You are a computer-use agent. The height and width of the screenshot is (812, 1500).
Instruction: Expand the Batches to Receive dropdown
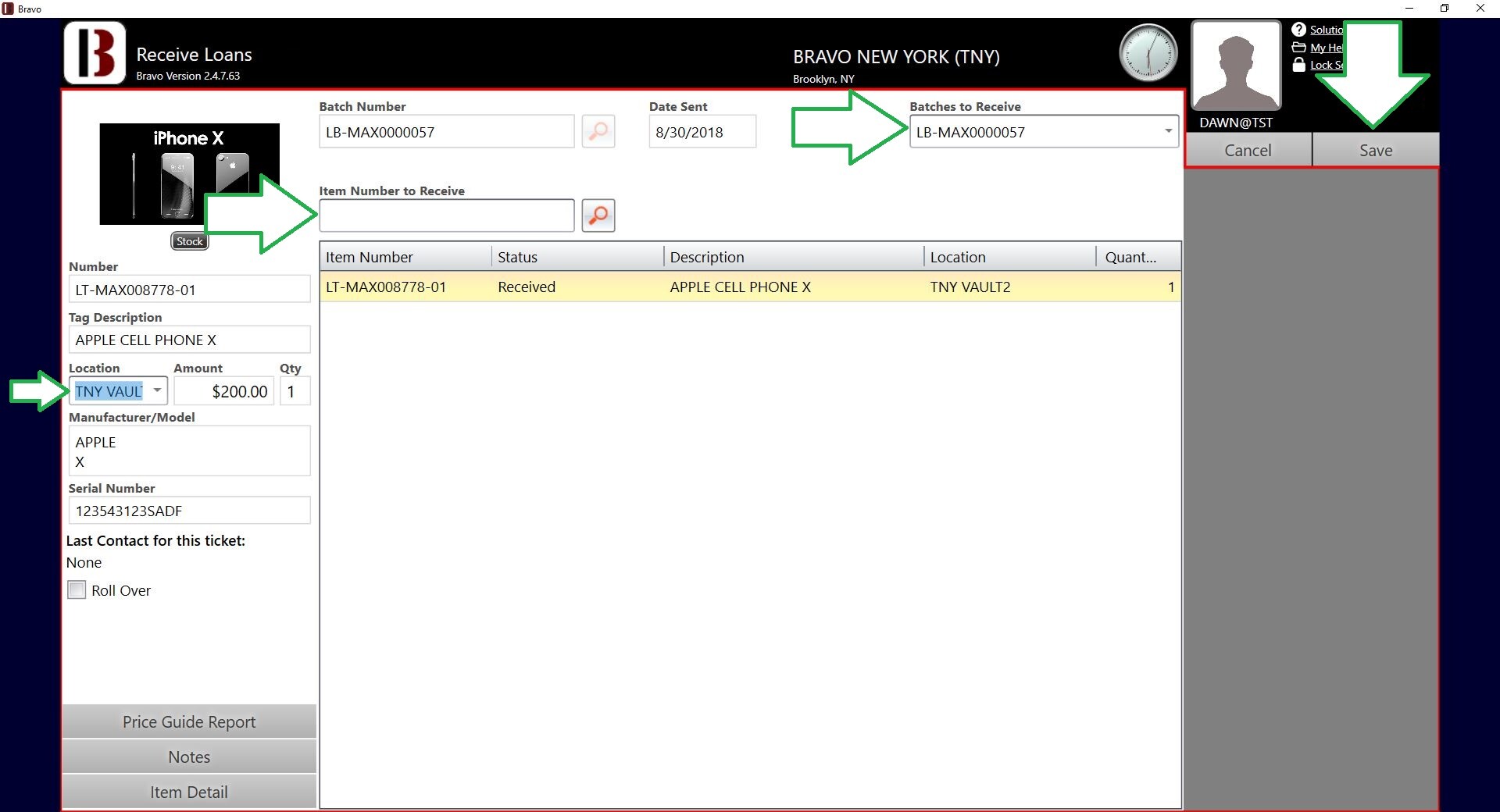pyautogui.click(x=1168, y=131)
